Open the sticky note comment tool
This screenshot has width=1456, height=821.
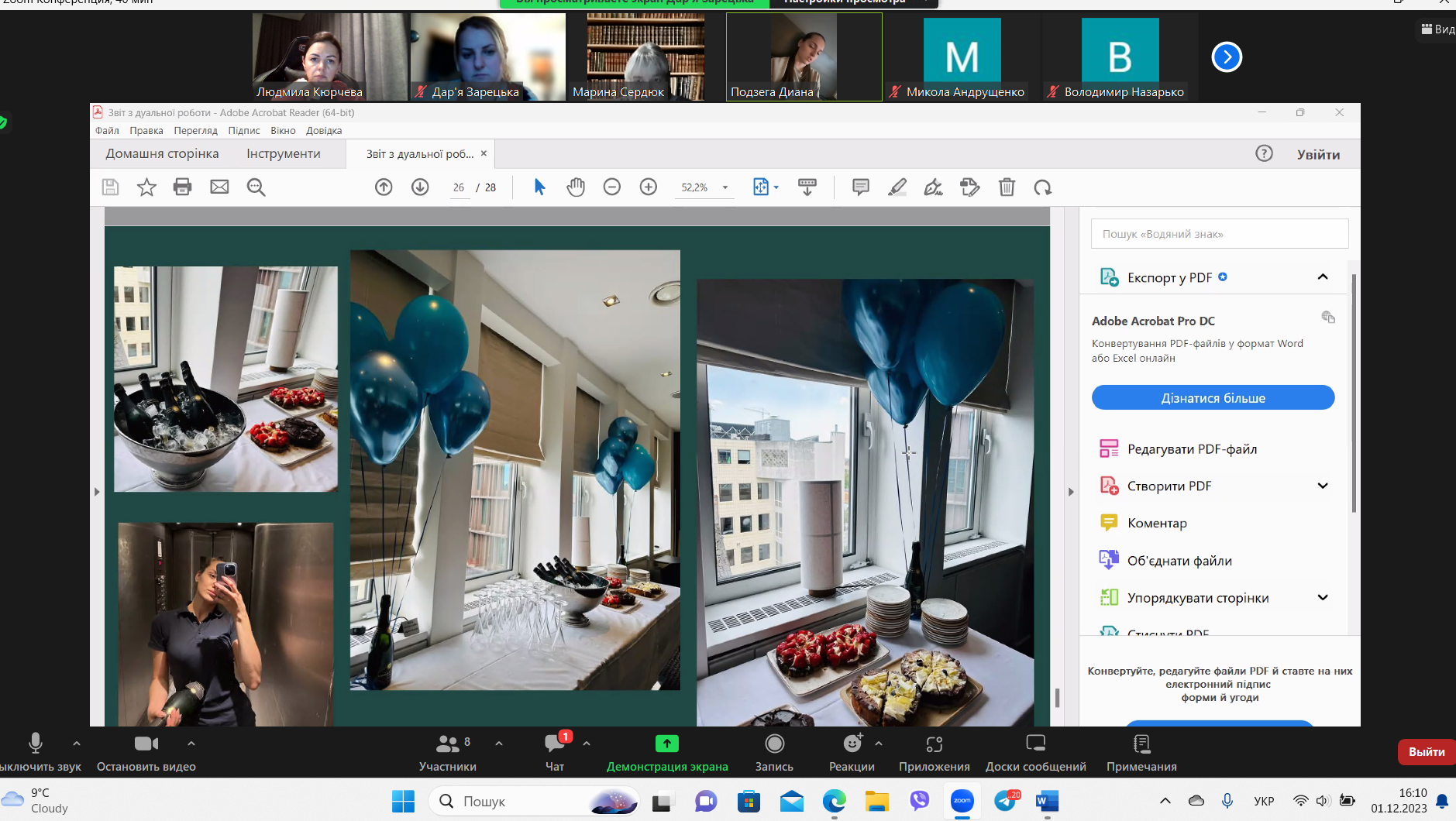(860, 187)
